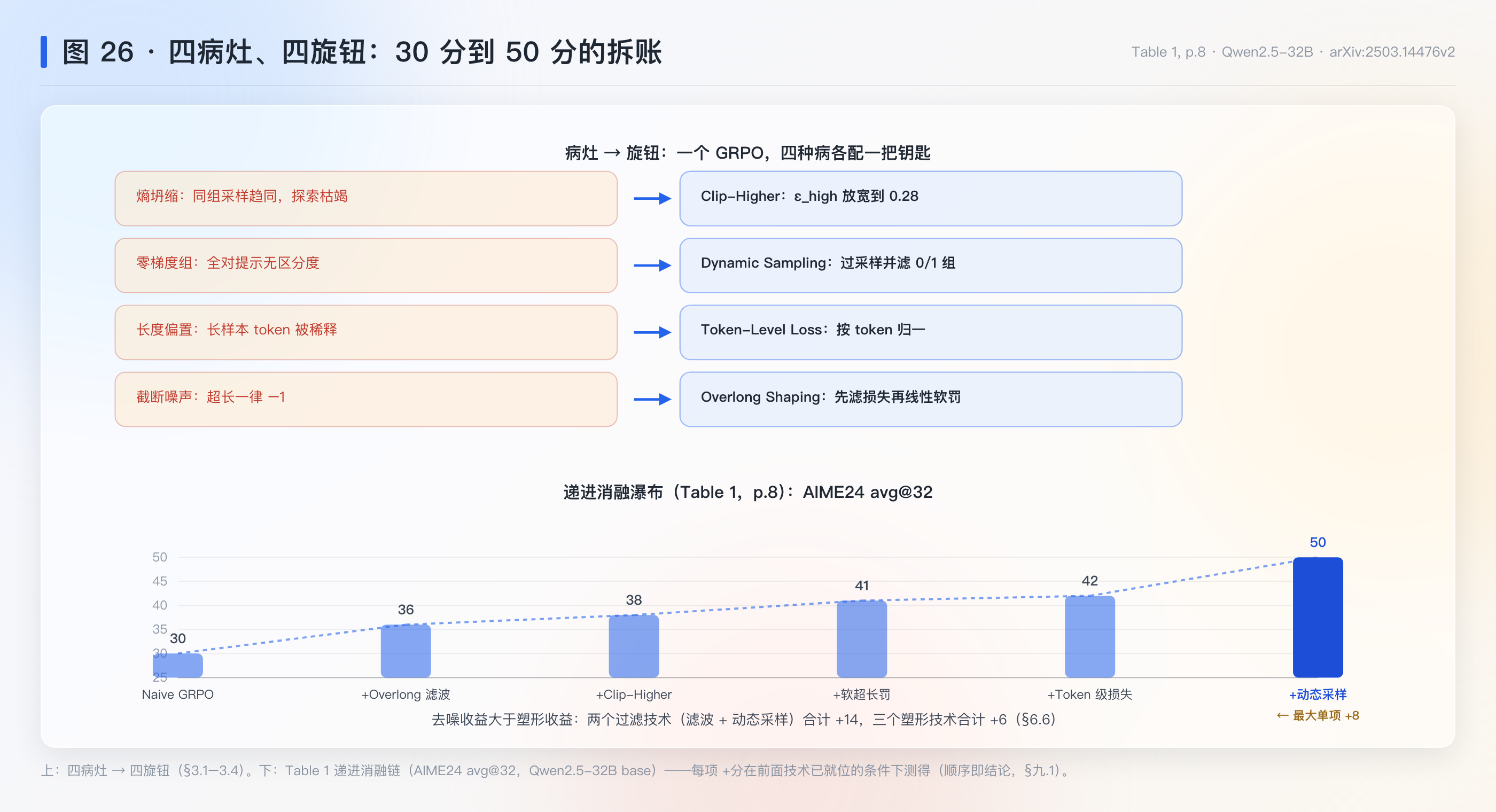Select the '零梯度组：全对提示无区分度' box
Screen dimensions: 1496x812
click(366, 266)
